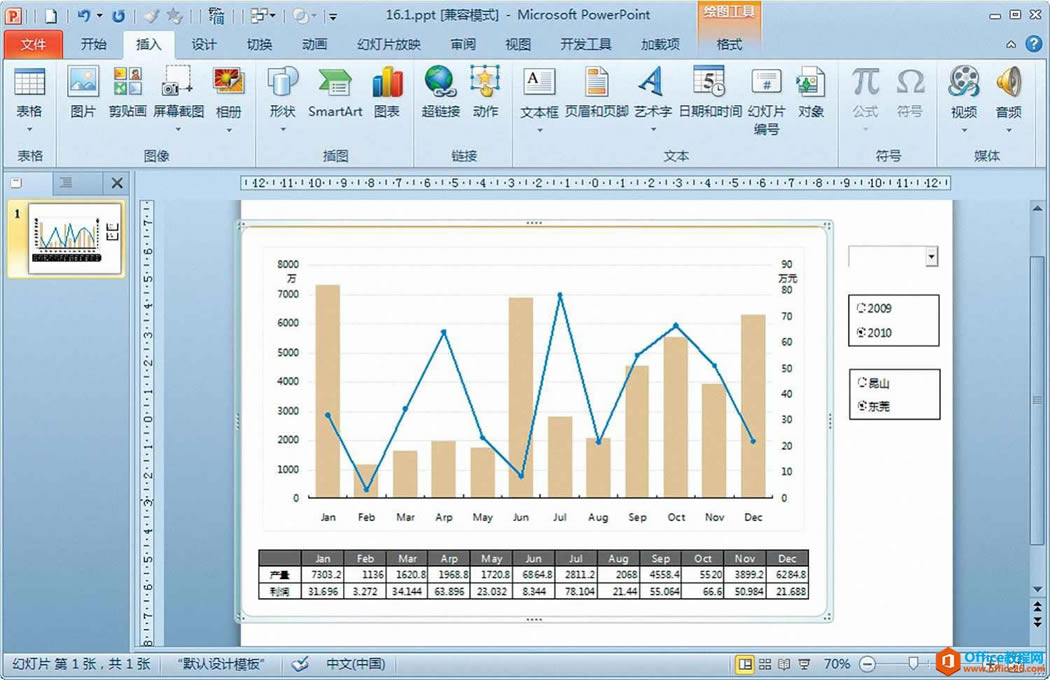The width and height of the screenshot is (1050, 680).
Task: Insert an 对象 object
Action: pyautogui.click(x=811, y=93)
